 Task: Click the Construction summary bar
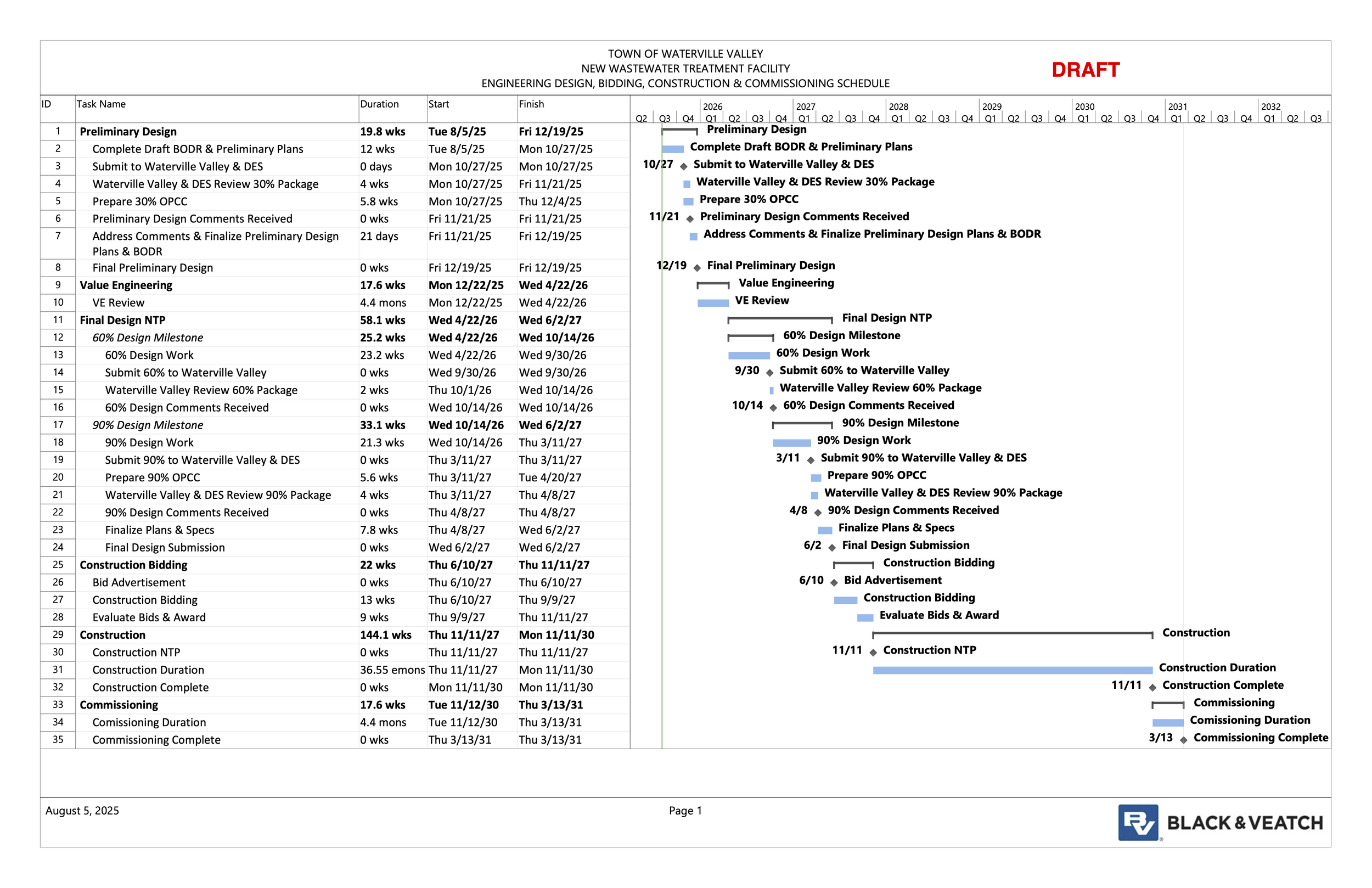[x=1013, y=634]
